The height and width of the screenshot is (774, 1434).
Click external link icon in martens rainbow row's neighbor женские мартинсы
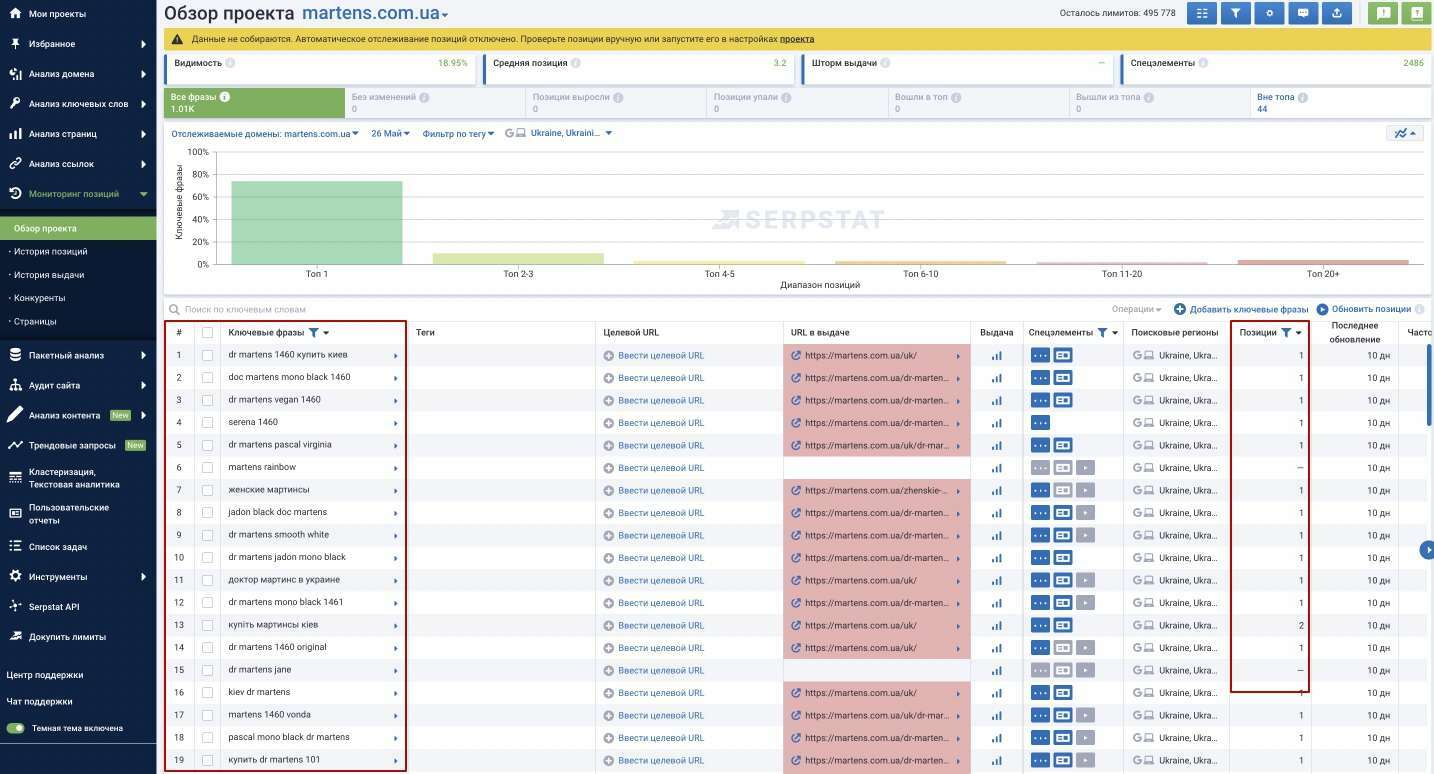[796, 490]
